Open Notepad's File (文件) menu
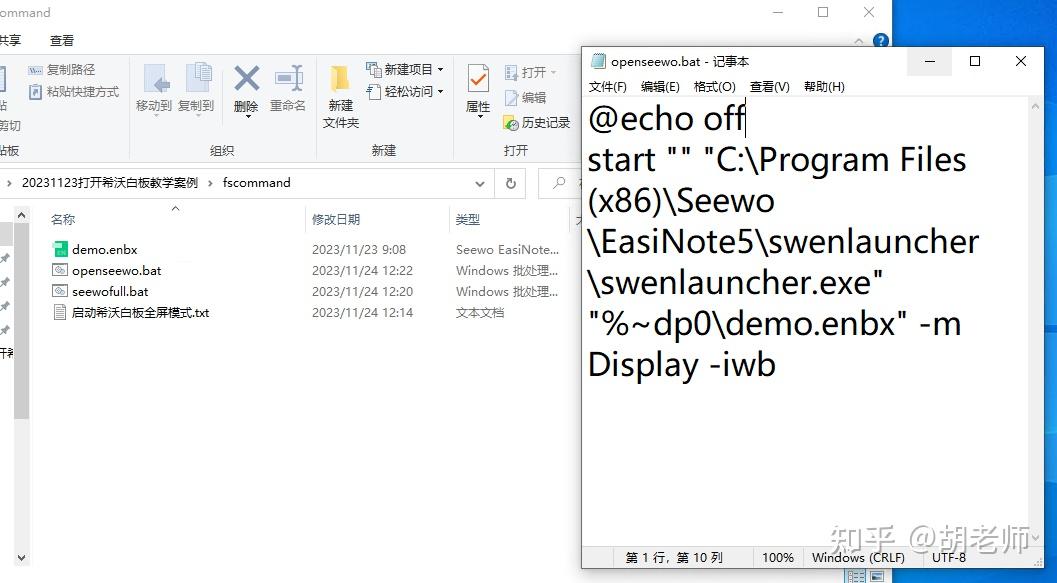 click(x=607, y=86)
